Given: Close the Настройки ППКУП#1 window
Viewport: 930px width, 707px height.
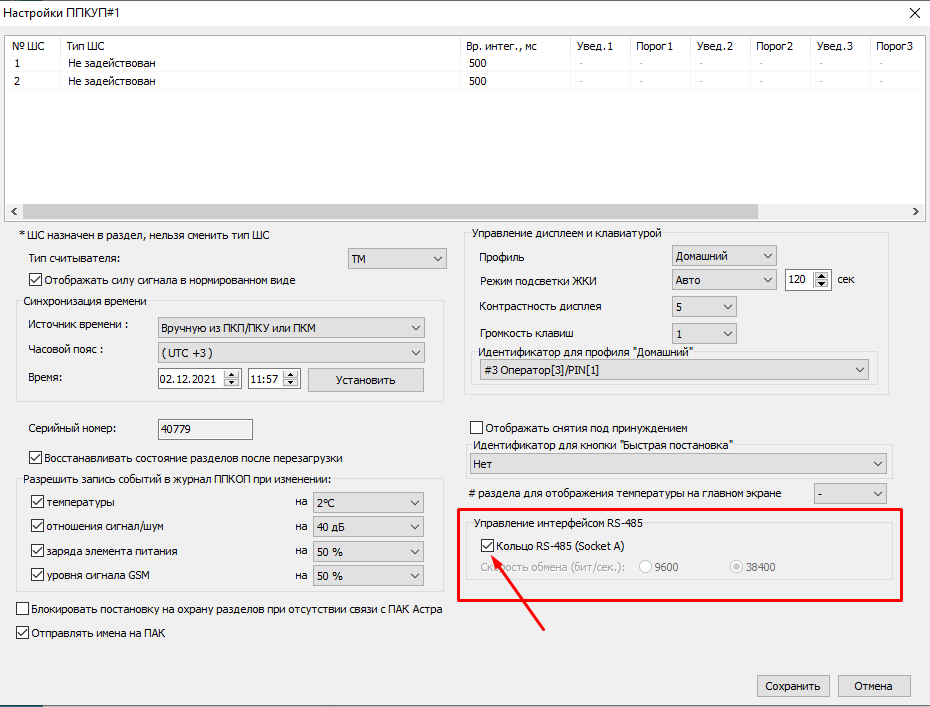Looking at the screenshot, I should coord(912,13).
